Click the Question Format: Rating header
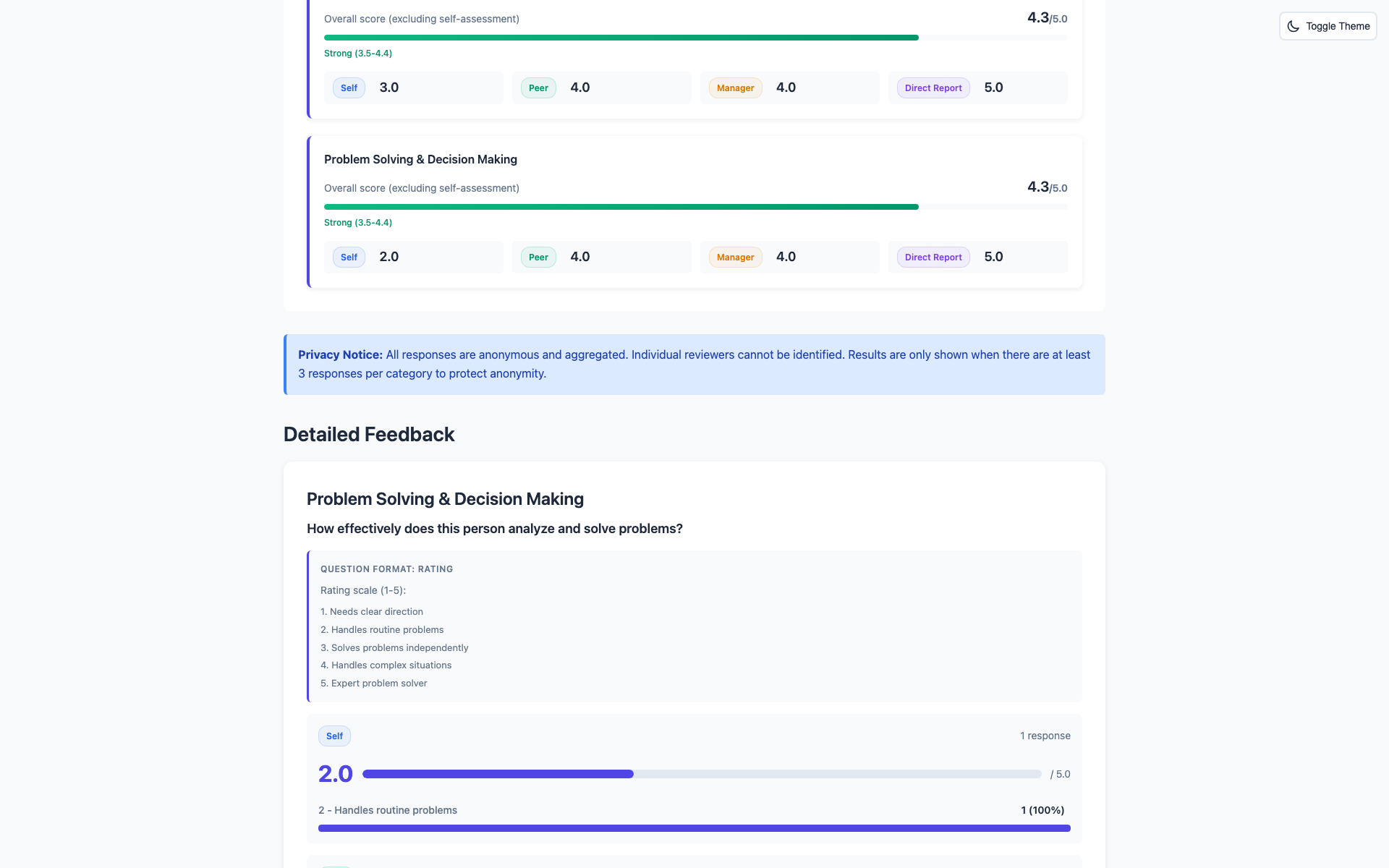The image size is (1389, 868). [x=386, y=569]
